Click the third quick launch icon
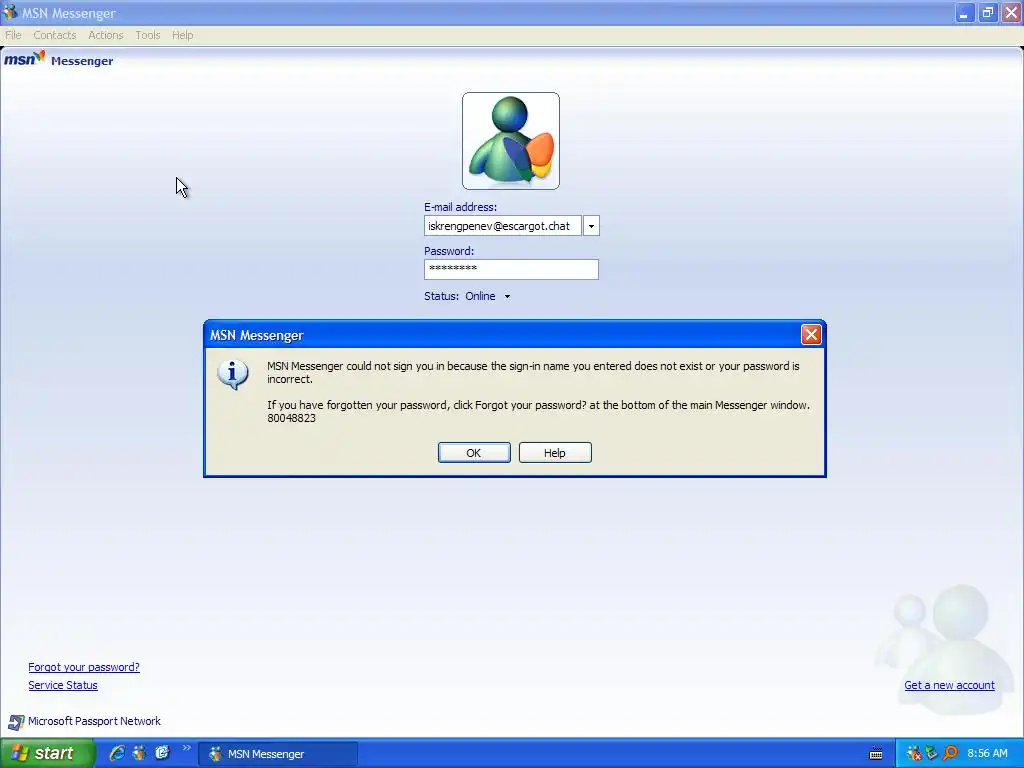Image resolution: width=1024 pixels, height=768 pixels. 162,753
